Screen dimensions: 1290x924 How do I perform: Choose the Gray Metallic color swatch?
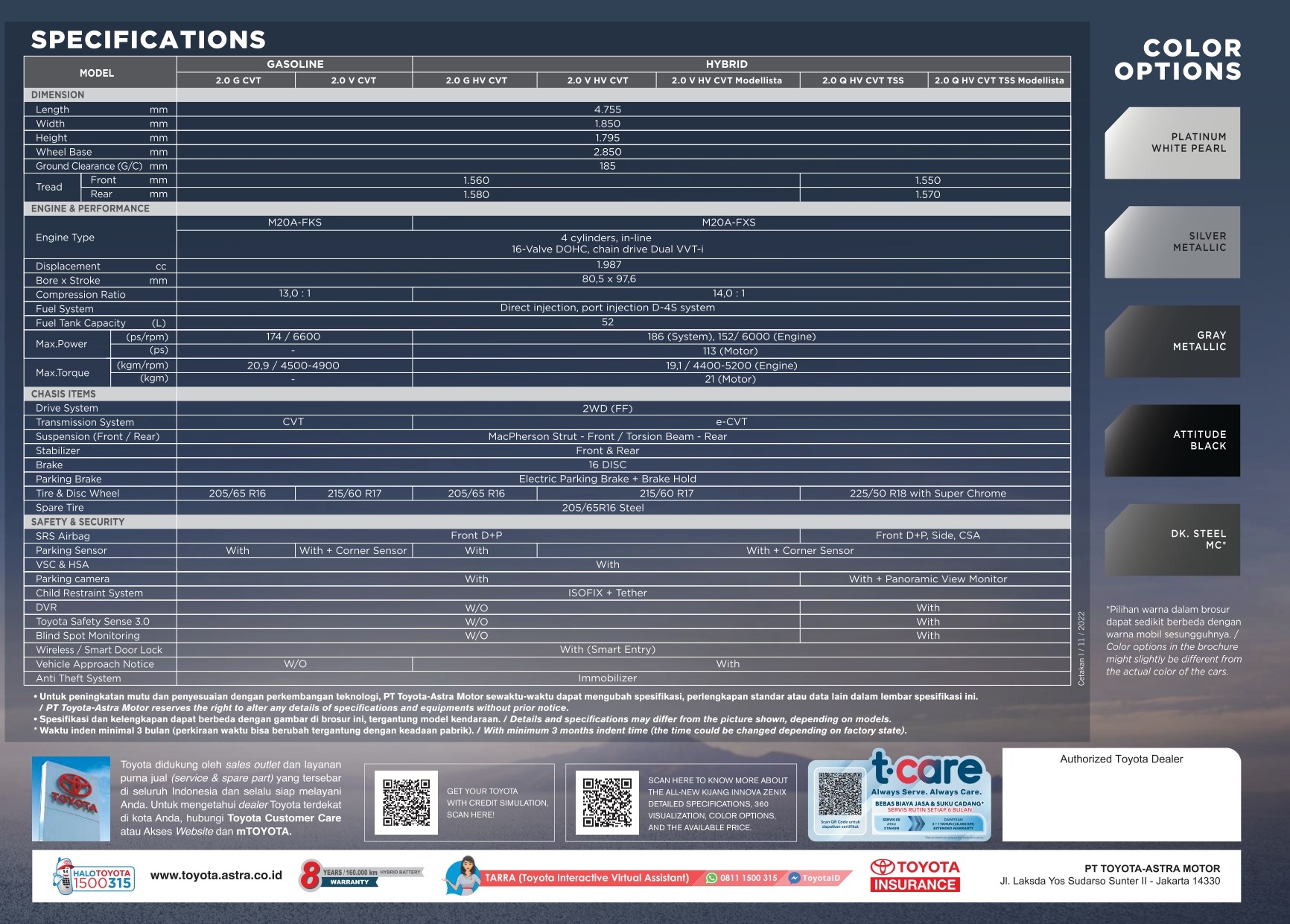[1172, 341]
